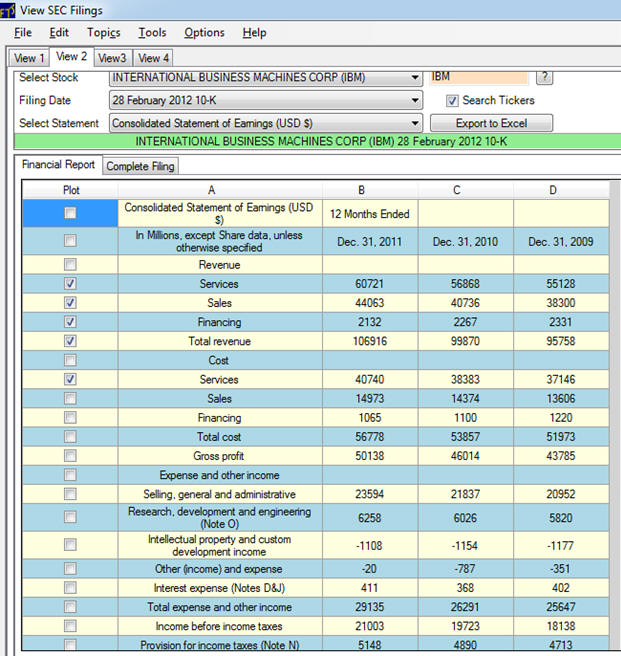This screenshot has height=656, width=621.
Task: Select the Financial Report tab
Action: click(58, 164)
